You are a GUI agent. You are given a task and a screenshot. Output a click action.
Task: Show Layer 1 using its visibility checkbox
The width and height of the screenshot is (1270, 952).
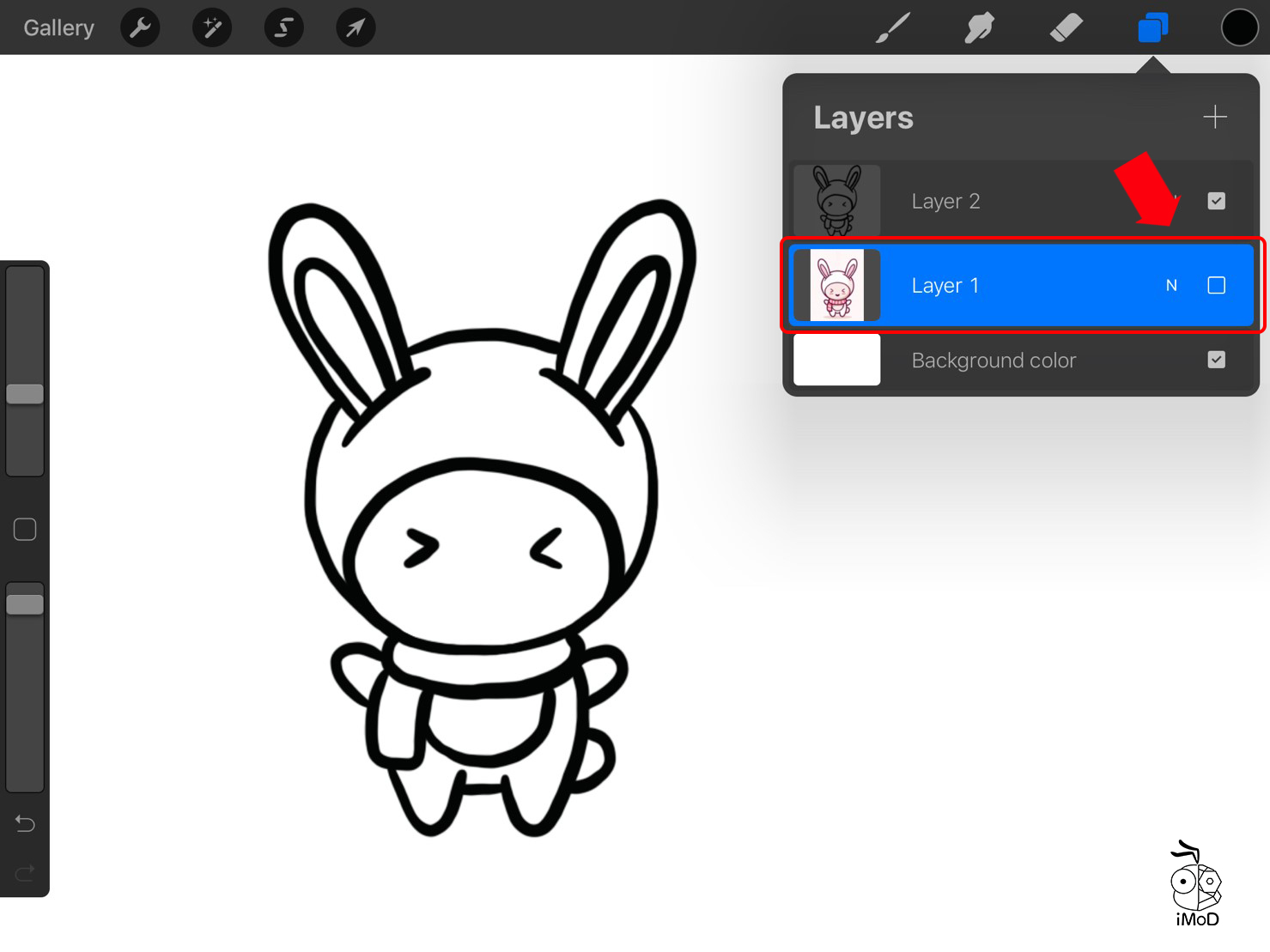(1216, 285)
